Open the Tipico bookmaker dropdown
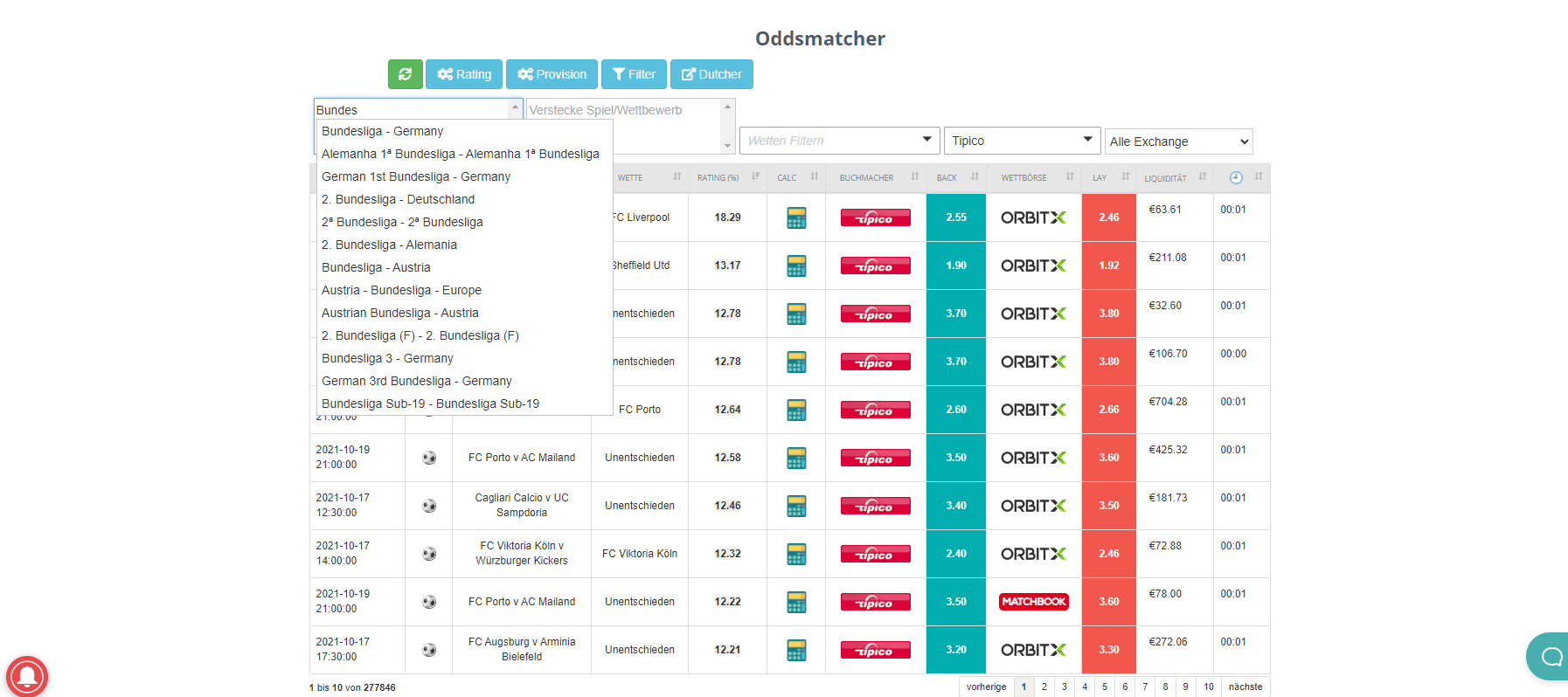1568x697 pixels. click(x=1022, y=141)
